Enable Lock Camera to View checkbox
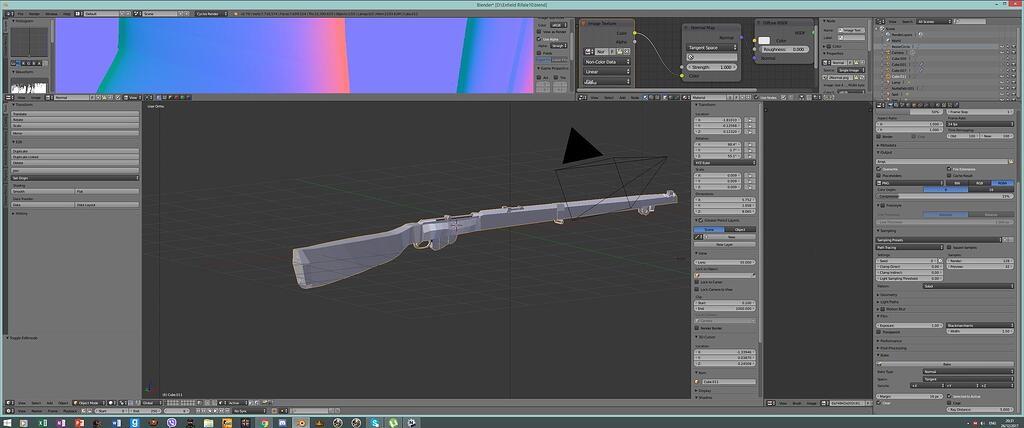This screenshot has height=428, width=1024. click(696, 289)
